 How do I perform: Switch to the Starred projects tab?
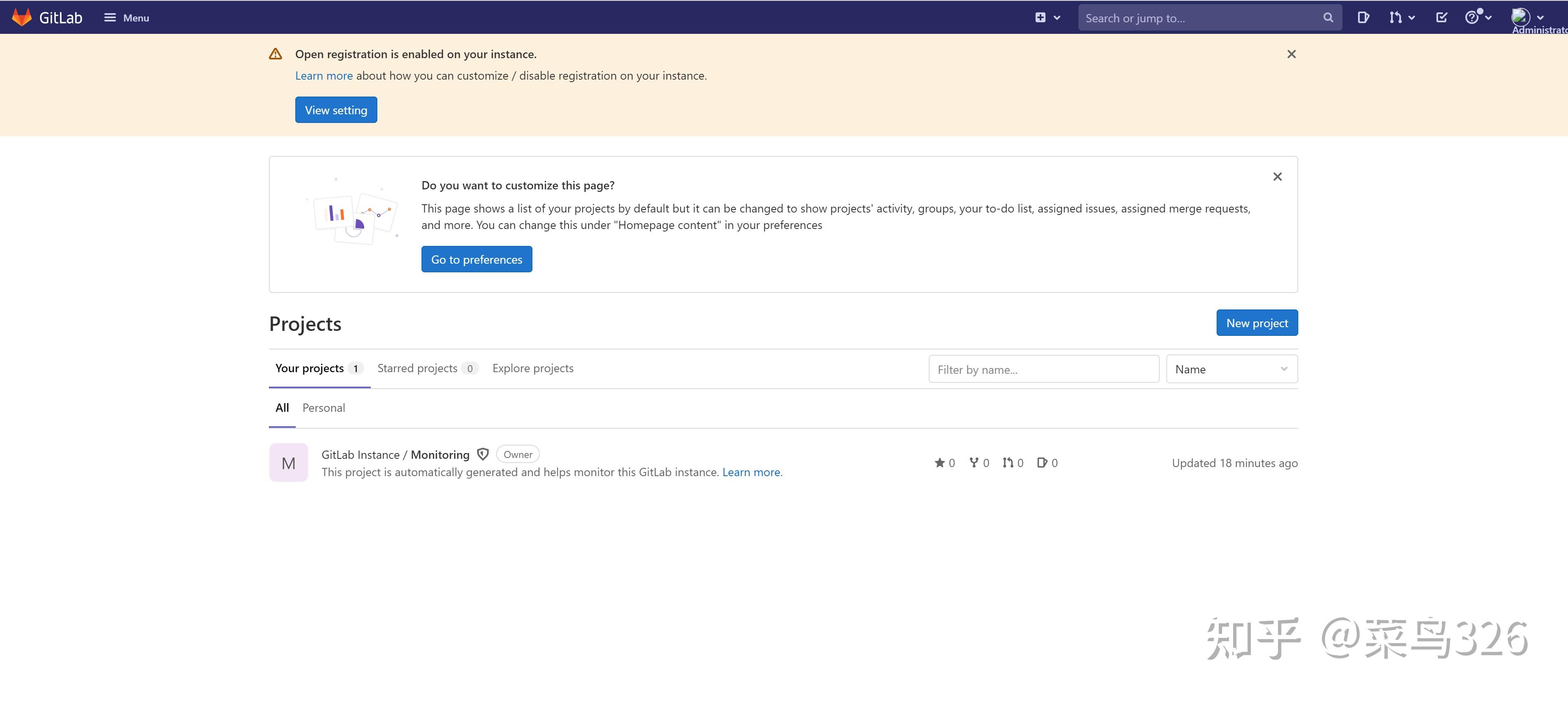point(417,368)
